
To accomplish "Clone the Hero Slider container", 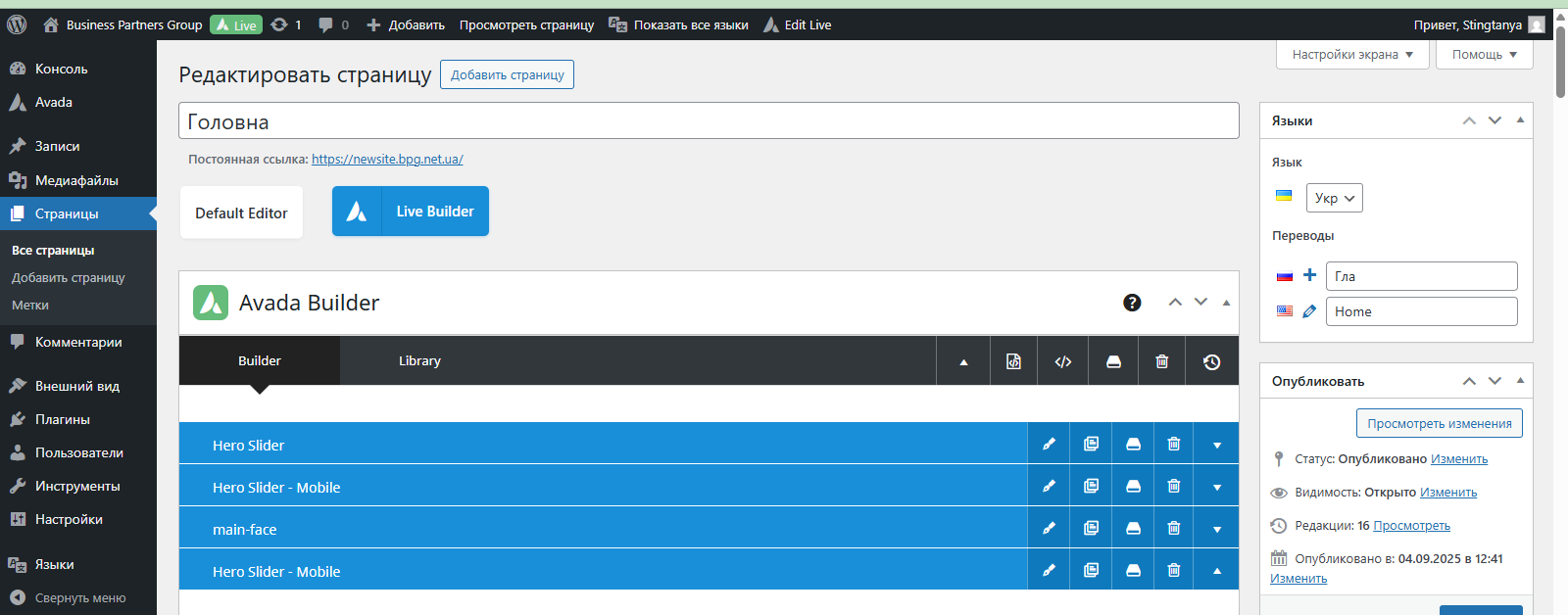I will (1091, 445).
